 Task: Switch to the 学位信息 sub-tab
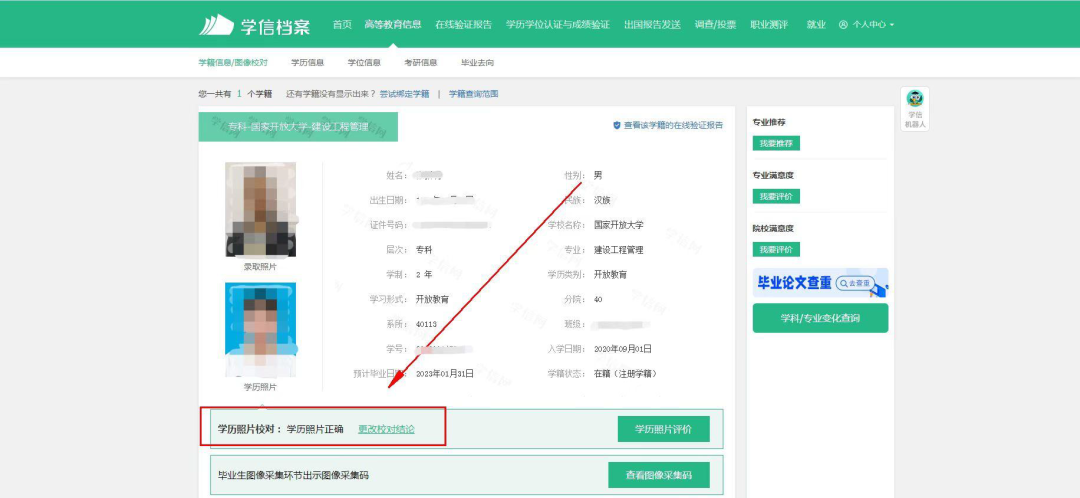[x=364, y=63]
